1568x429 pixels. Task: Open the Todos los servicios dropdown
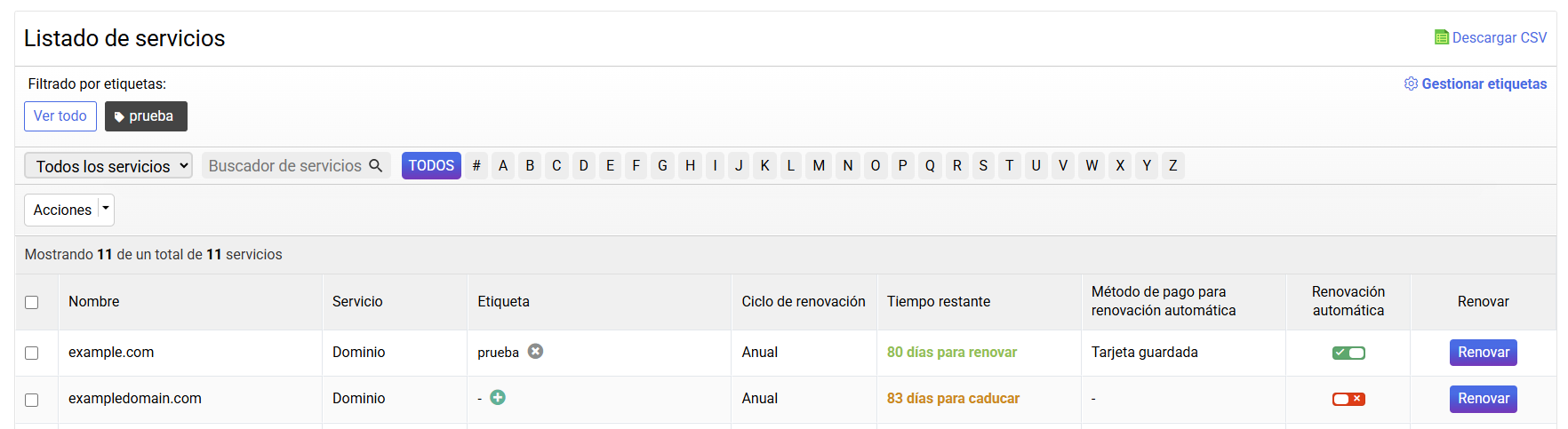tap(108, 166)
